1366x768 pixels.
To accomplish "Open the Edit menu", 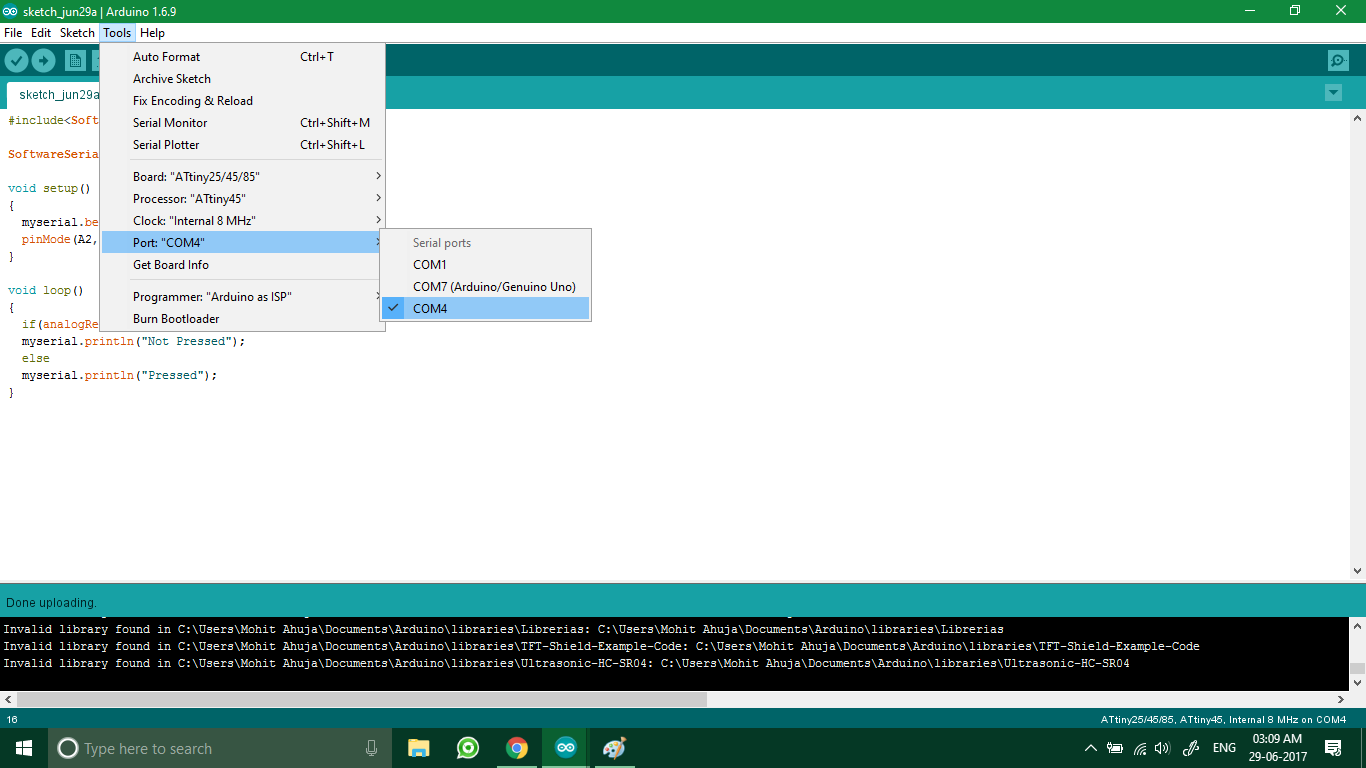I will (x=41, y=33).
